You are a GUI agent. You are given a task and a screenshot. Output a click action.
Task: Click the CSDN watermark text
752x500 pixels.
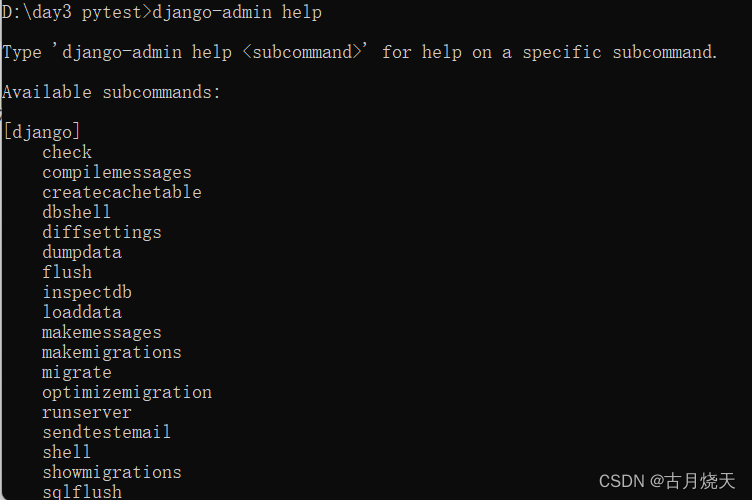(667, 481)
